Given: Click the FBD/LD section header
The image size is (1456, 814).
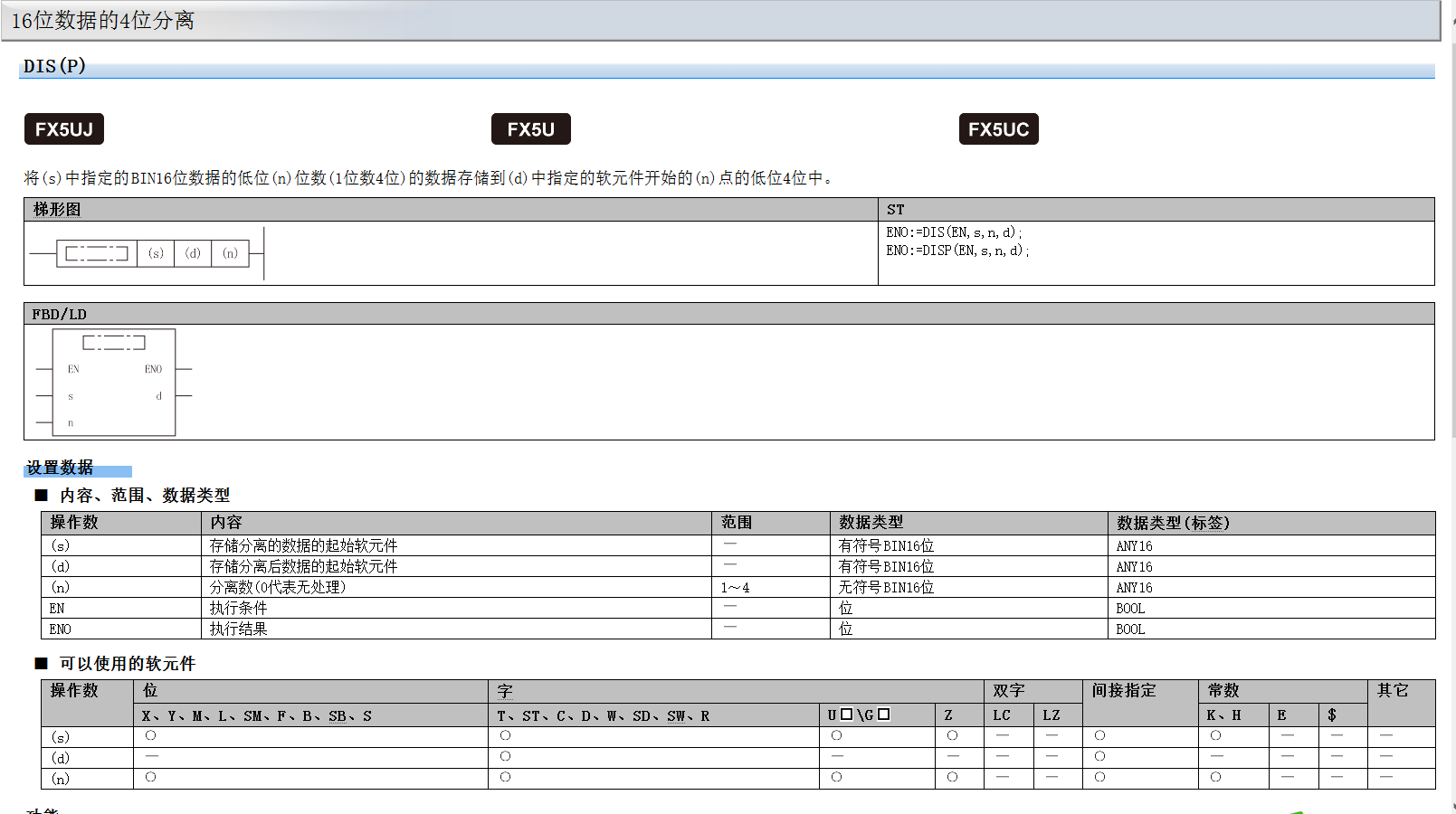Looking at the screenshot, I should [60, 314].
